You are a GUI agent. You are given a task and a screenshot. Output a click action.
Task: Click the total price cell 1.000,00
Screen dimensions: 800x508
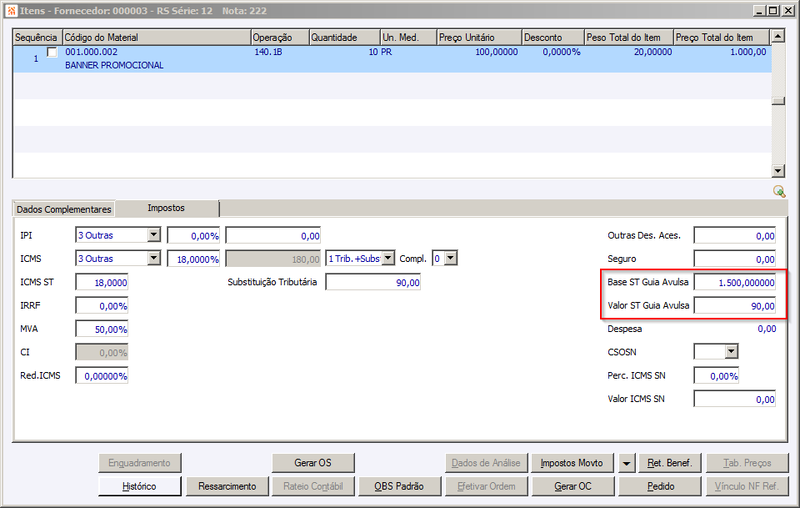[748, 52]
